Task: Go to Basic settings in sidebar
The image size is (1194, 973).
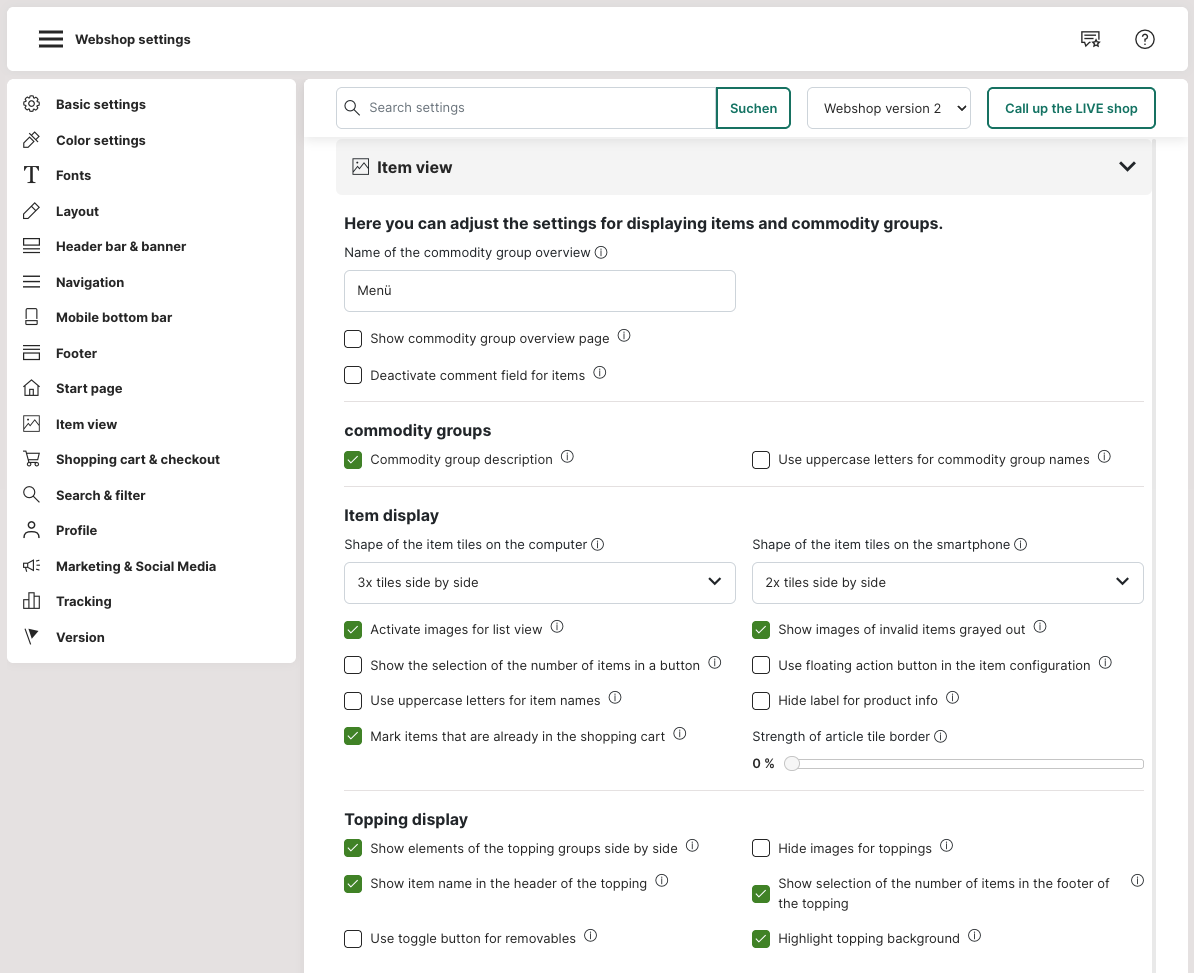Action: click(x=101, y=104)
